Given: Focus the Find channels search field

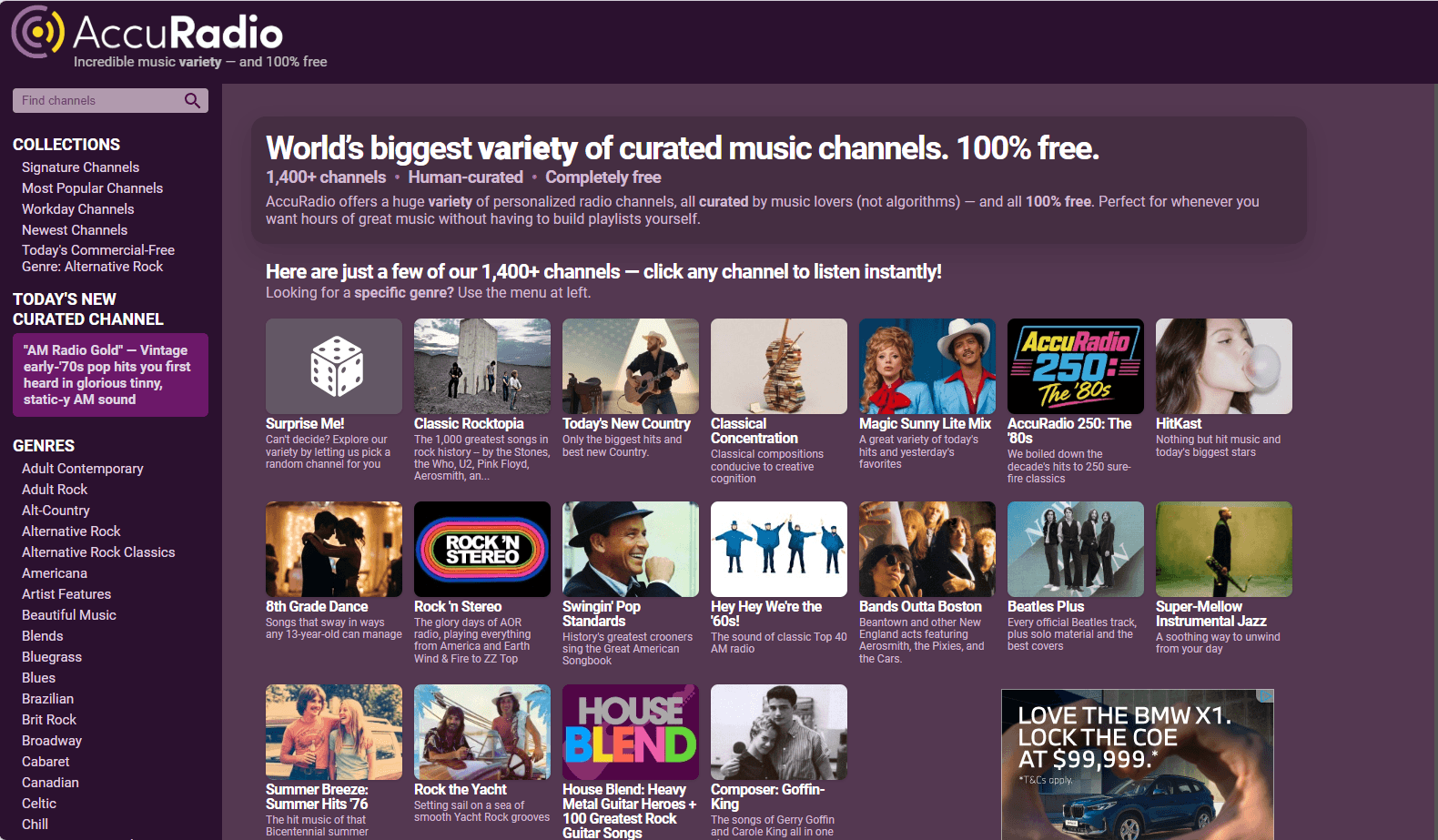Looking at the screenshot, I should point(110,100).
